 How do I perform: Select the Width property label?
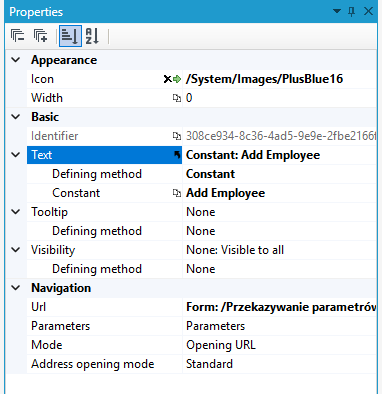47,98
